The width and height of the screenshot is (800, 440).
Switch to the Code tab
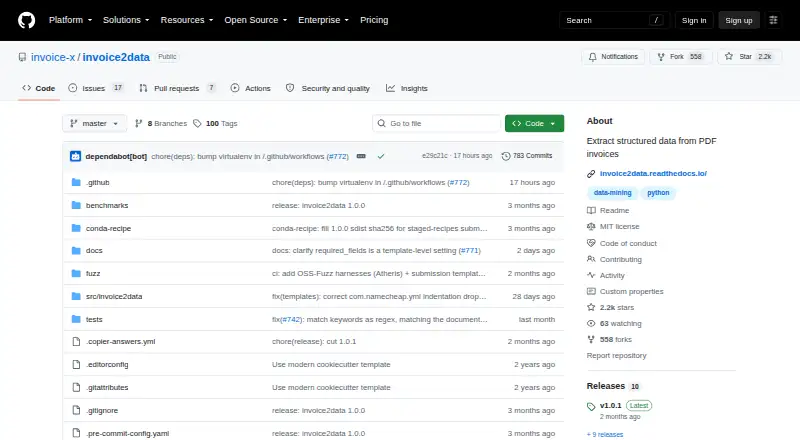click(x=39, y=88)
